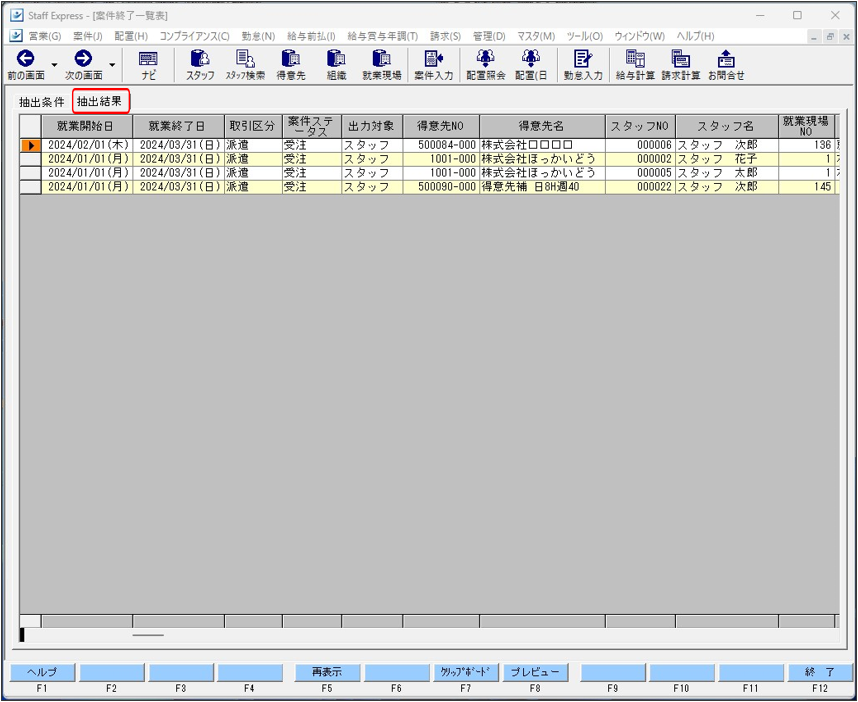Open the マスタ(M) menu
This screenshot has width=858, height=702.
click(x=536, y=36)
